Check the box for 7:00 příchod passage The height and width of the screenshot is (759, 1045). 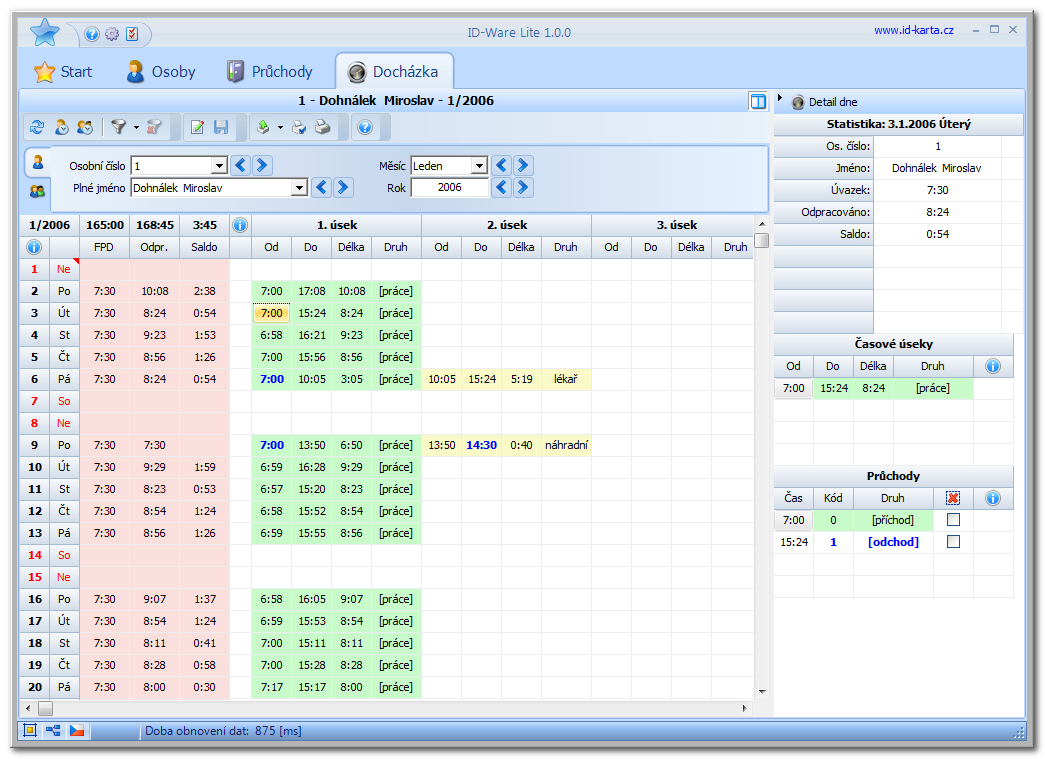(953, 520)
